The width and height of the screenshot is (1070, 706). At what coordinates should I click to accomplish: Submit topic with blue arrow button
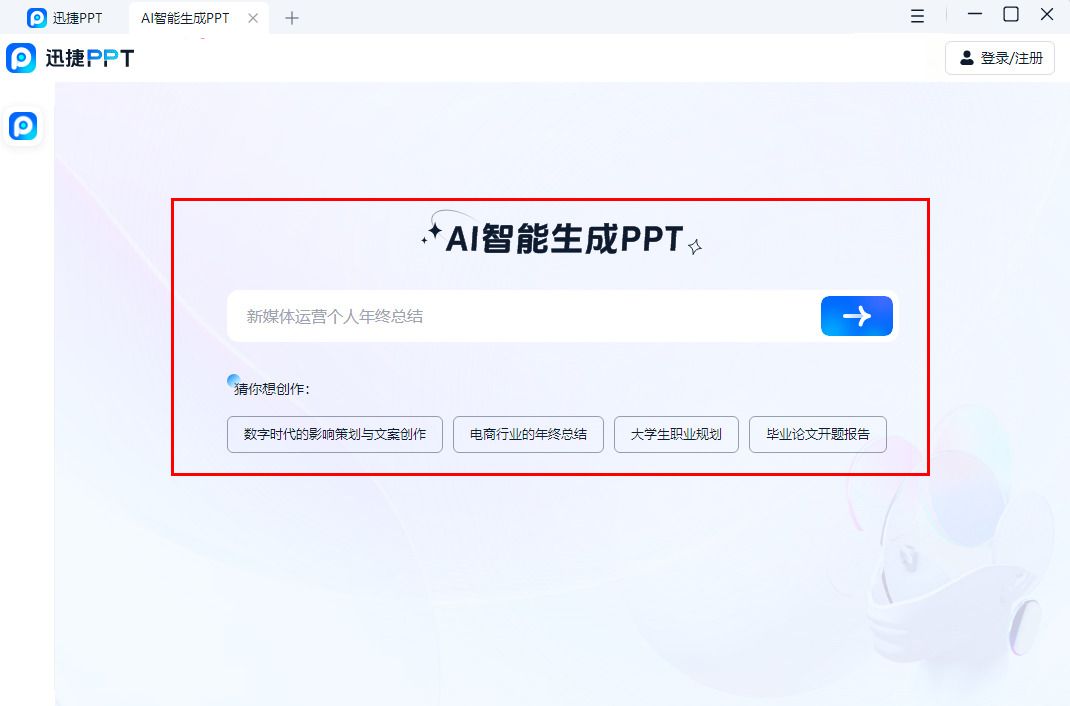tap(856, 316)
